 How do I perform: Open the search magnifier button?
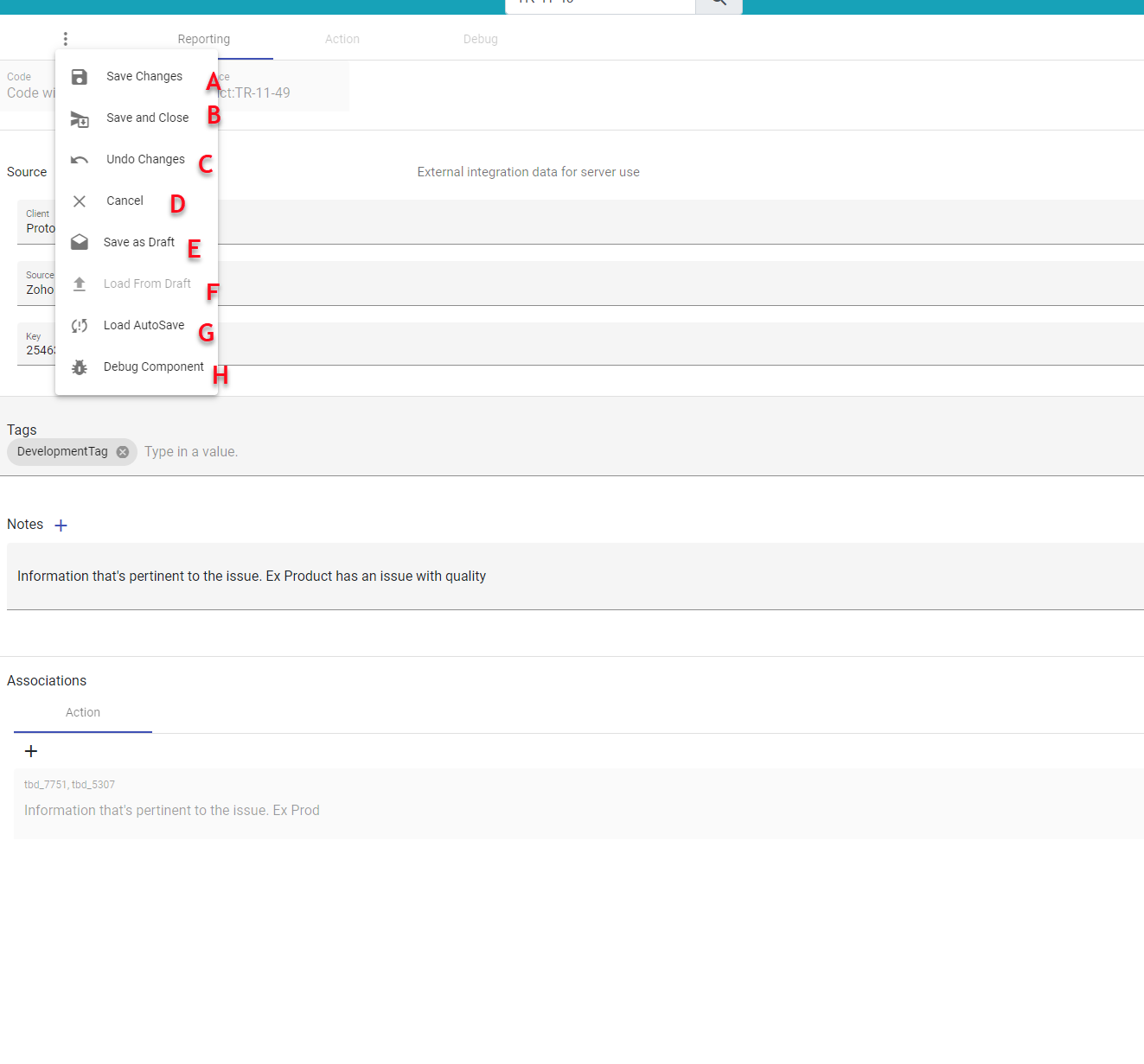coord(719,3)
